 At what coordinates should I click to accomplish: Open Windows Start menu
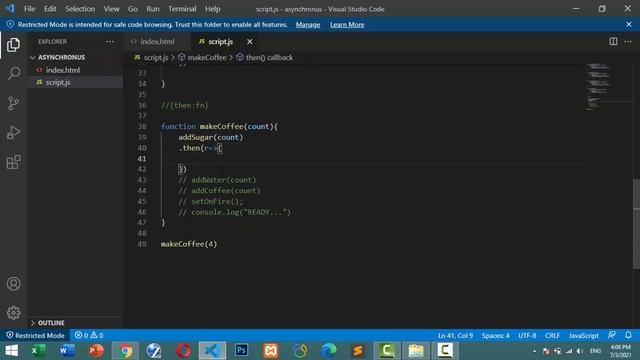coord(11,351)
